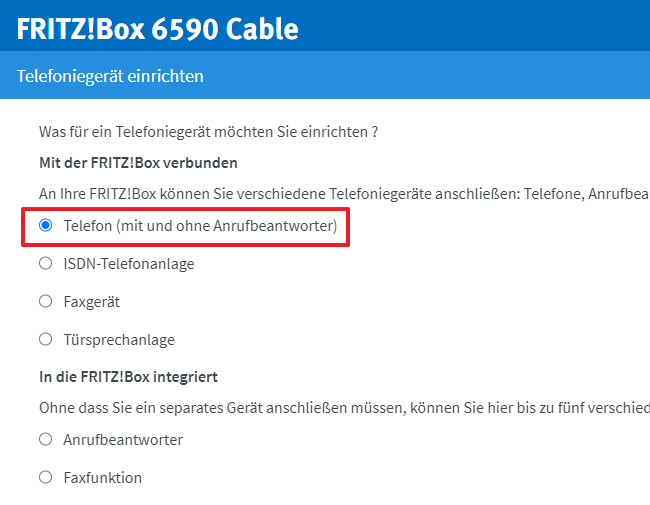650x505 pixels.
Task: Choose the ISDN-Telefonanlage radio button
Action: pyautogui.click(x=45, y=264)
